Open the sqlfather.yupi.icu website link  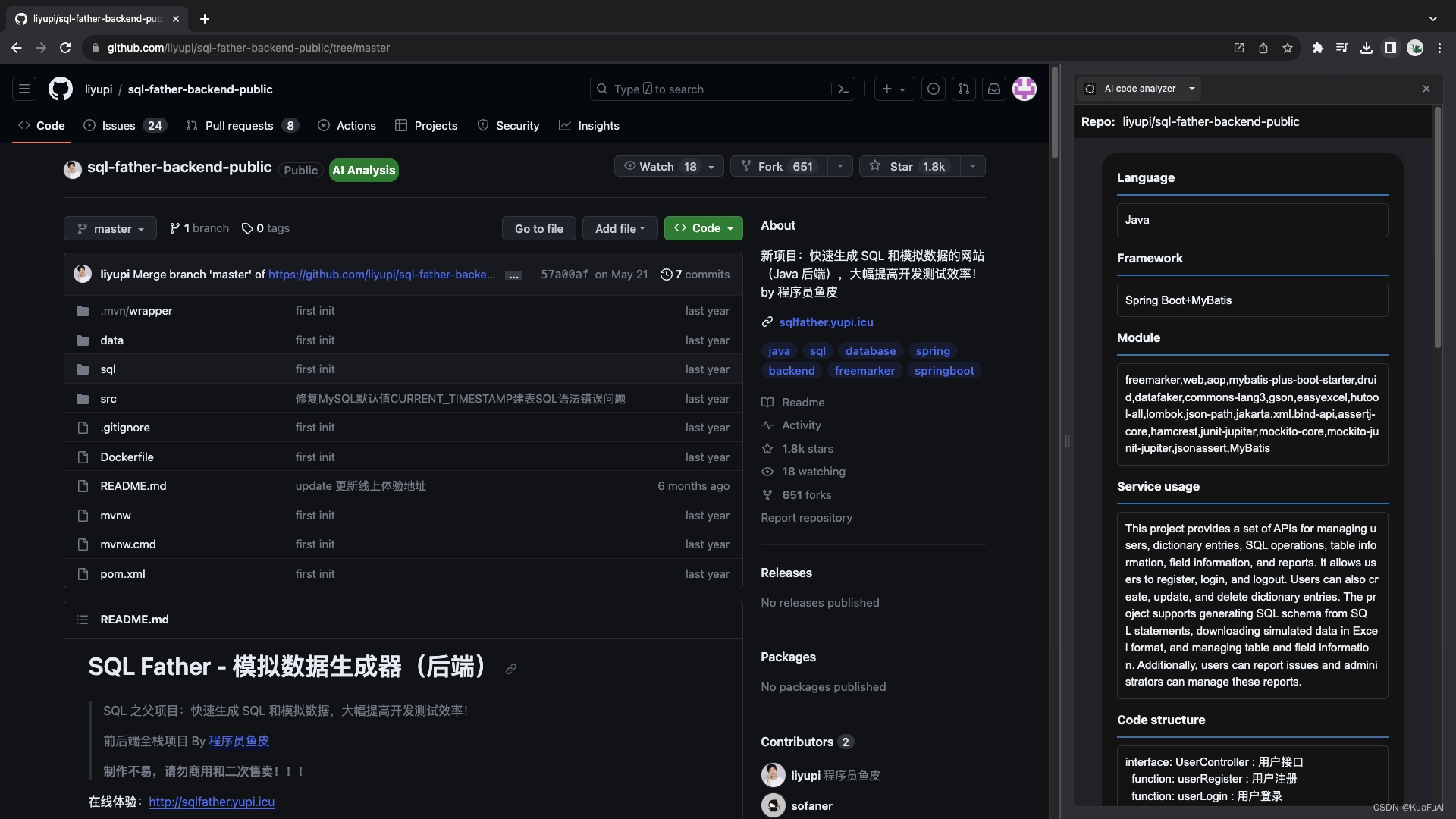pyautogui.click(x=826, y=322)
